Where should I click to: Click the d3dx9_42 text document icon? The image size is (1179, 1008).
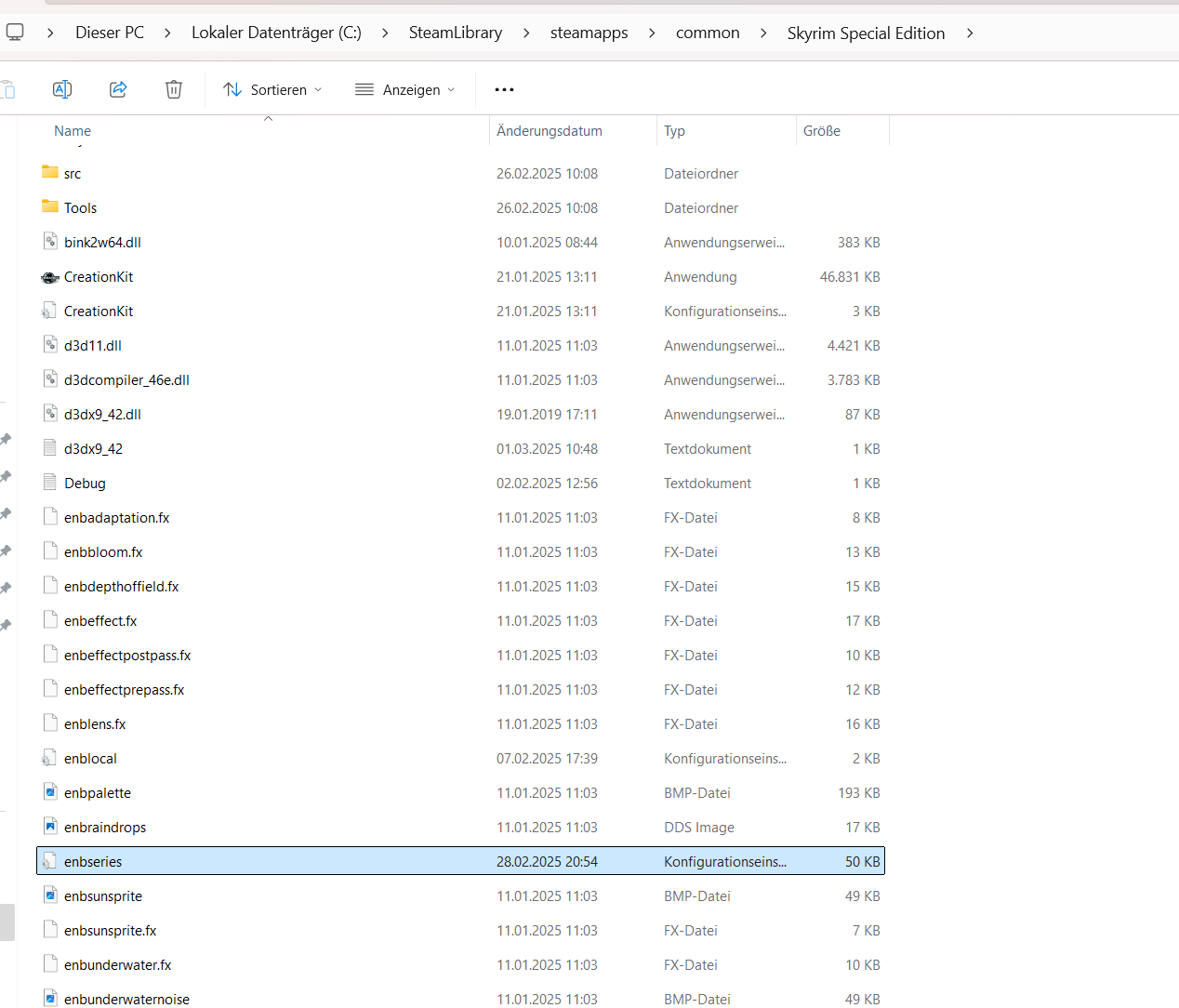tap(50, 448)
